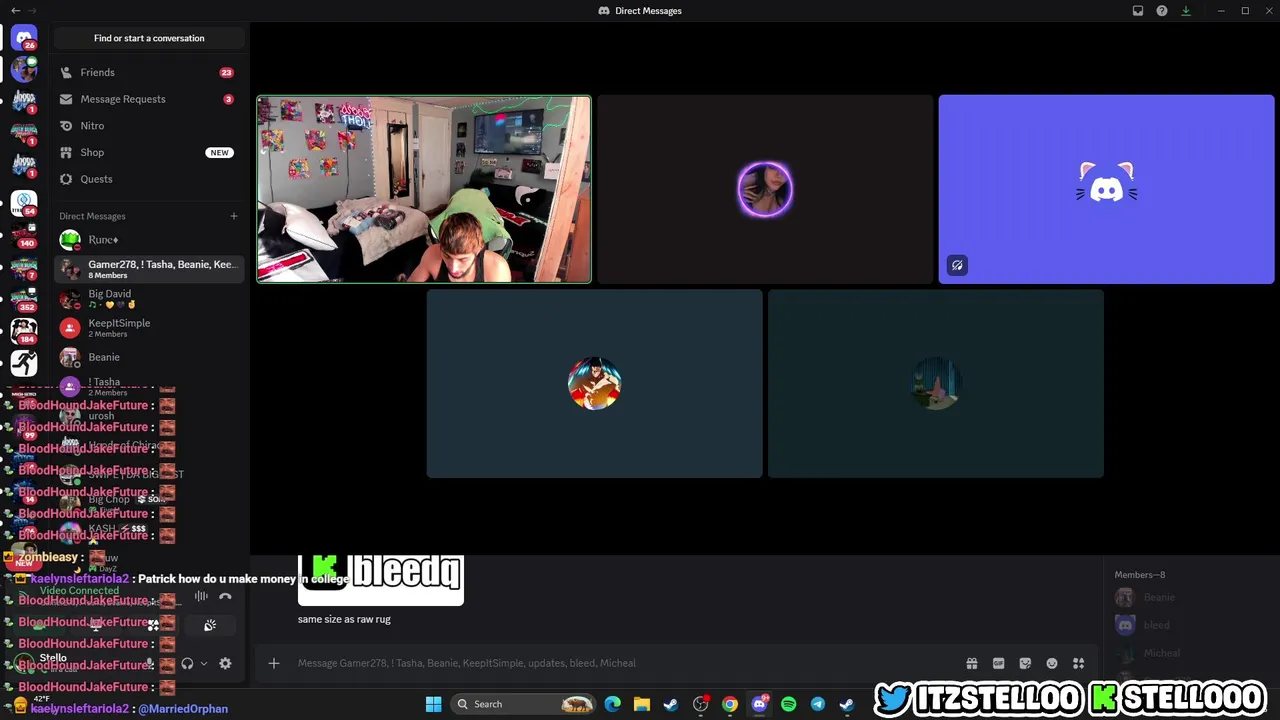The width and height of the screenshot is (1280, 720).
Task: Open Windows Start menu
Action: coord(433,704)
